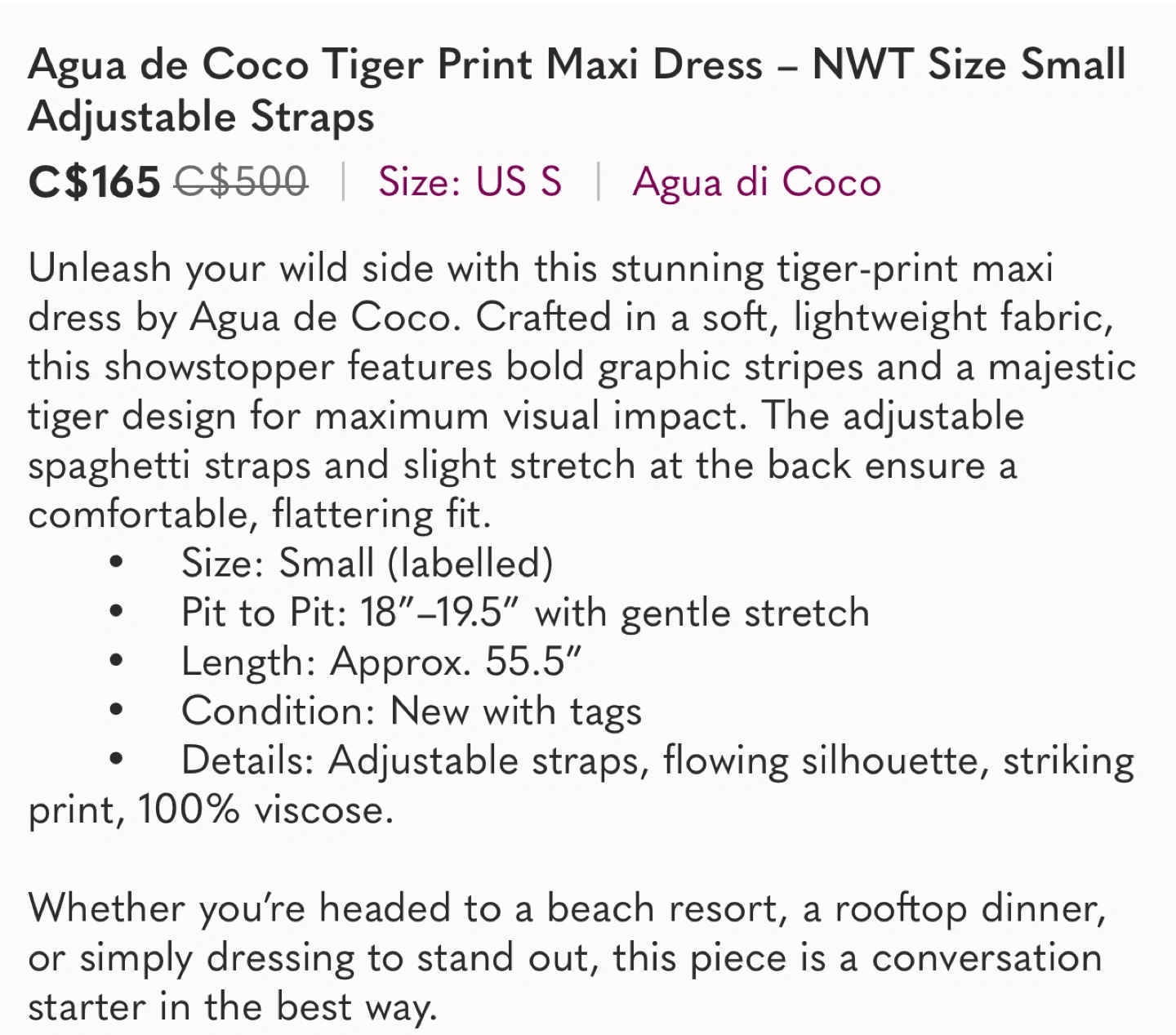
Task: Select the 'Size: Small (labelled)' bullet text
Action: pos(367,564)
